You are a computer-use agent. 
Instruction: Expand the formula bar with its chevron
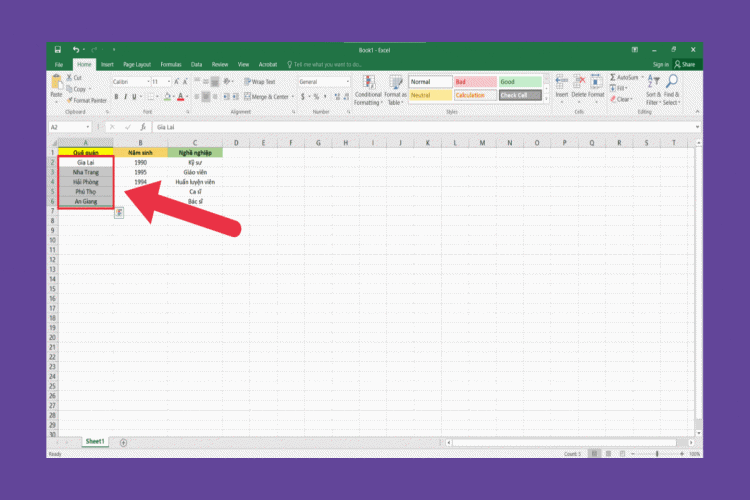697,127
